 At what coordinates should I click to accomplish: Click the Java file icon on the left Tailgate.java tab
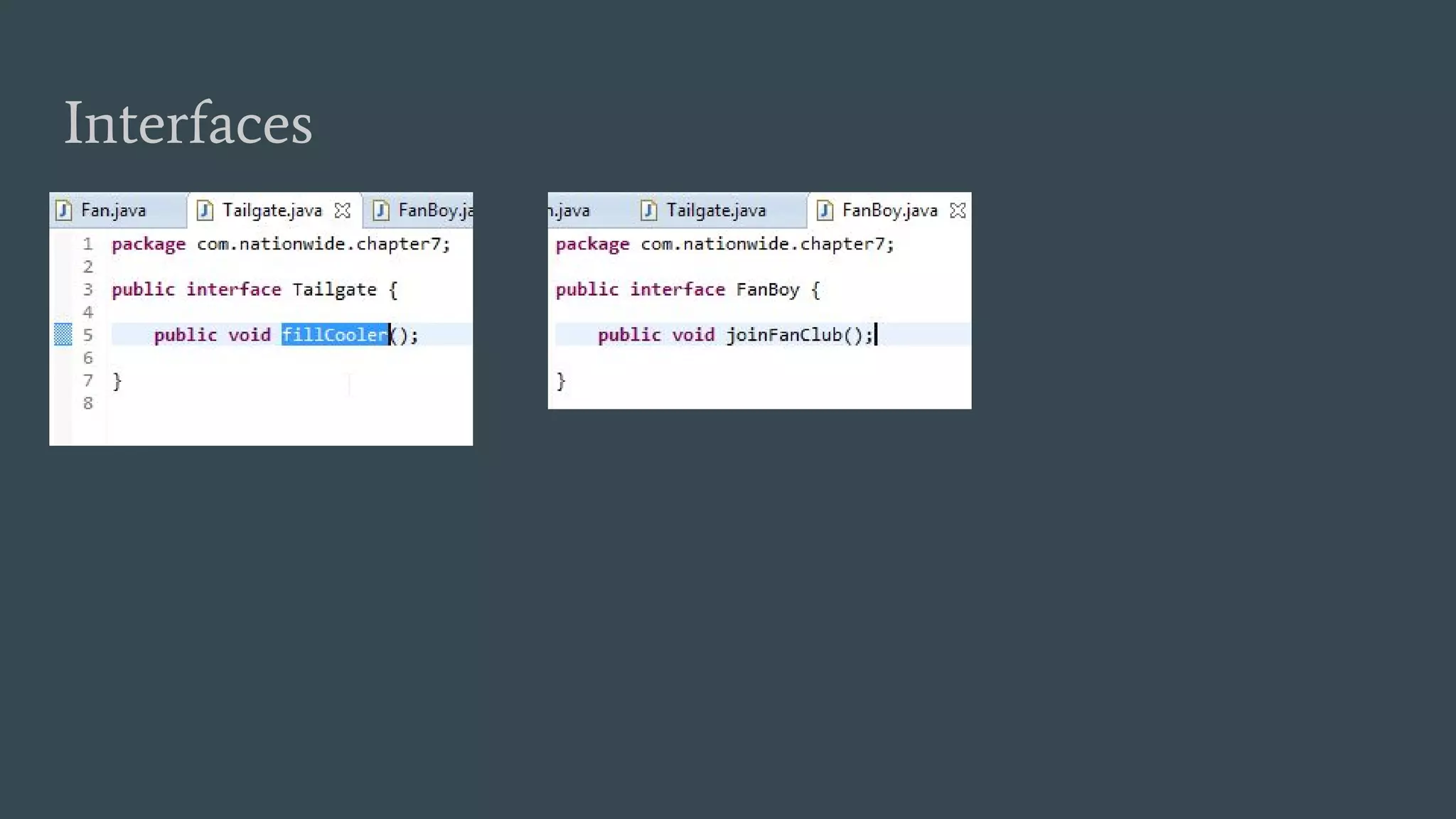pos(205,210)
